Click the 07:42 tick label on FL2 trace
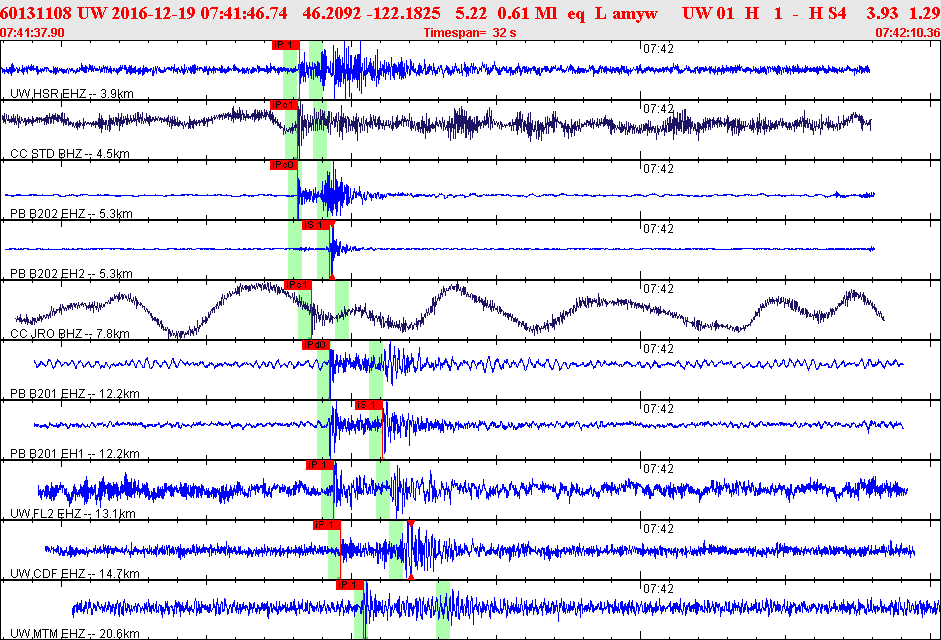Viewport: 941px width, 640px height. [x=658, y=469]
